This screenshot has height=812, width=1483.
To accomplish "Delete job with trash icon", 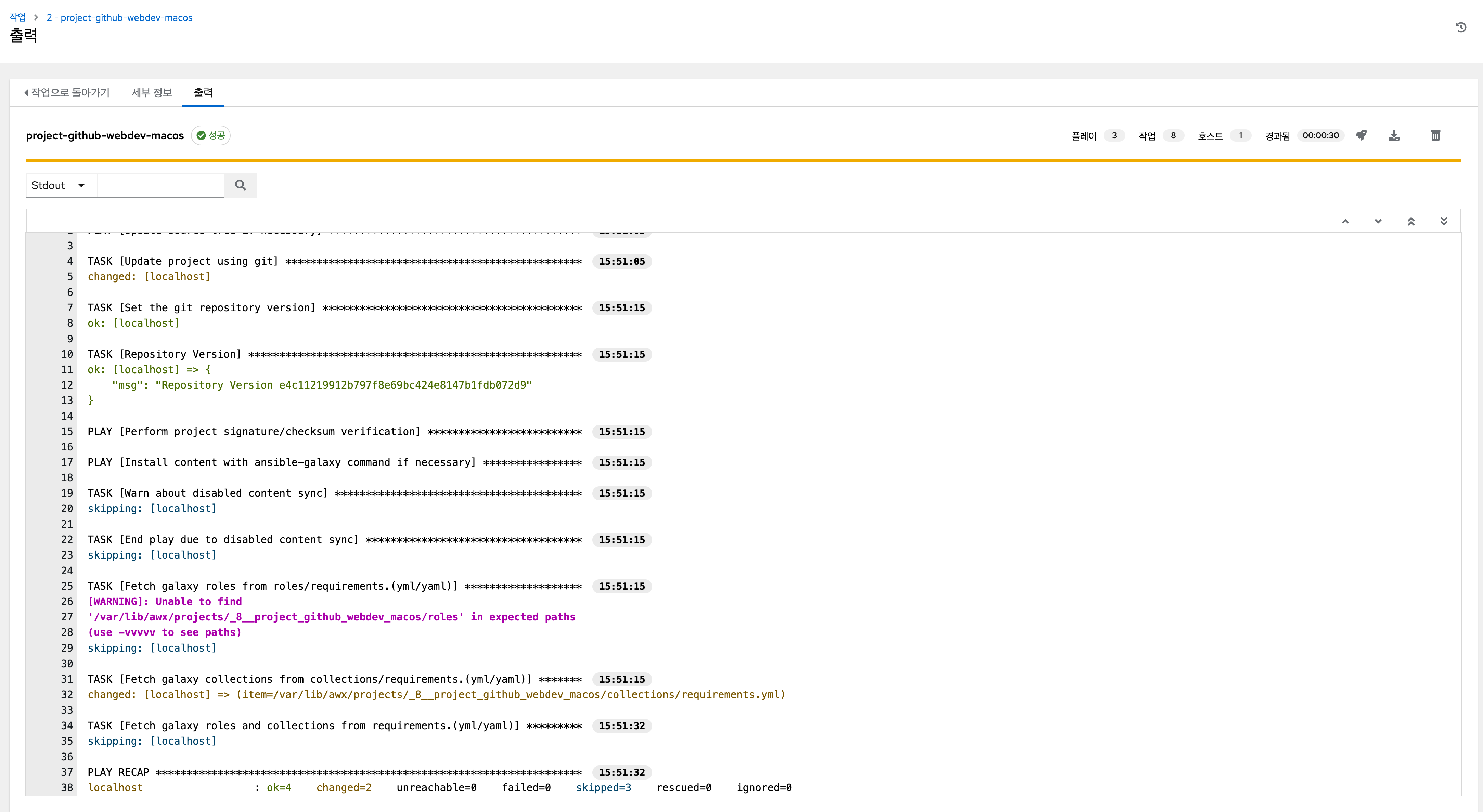I will 1436,135.
